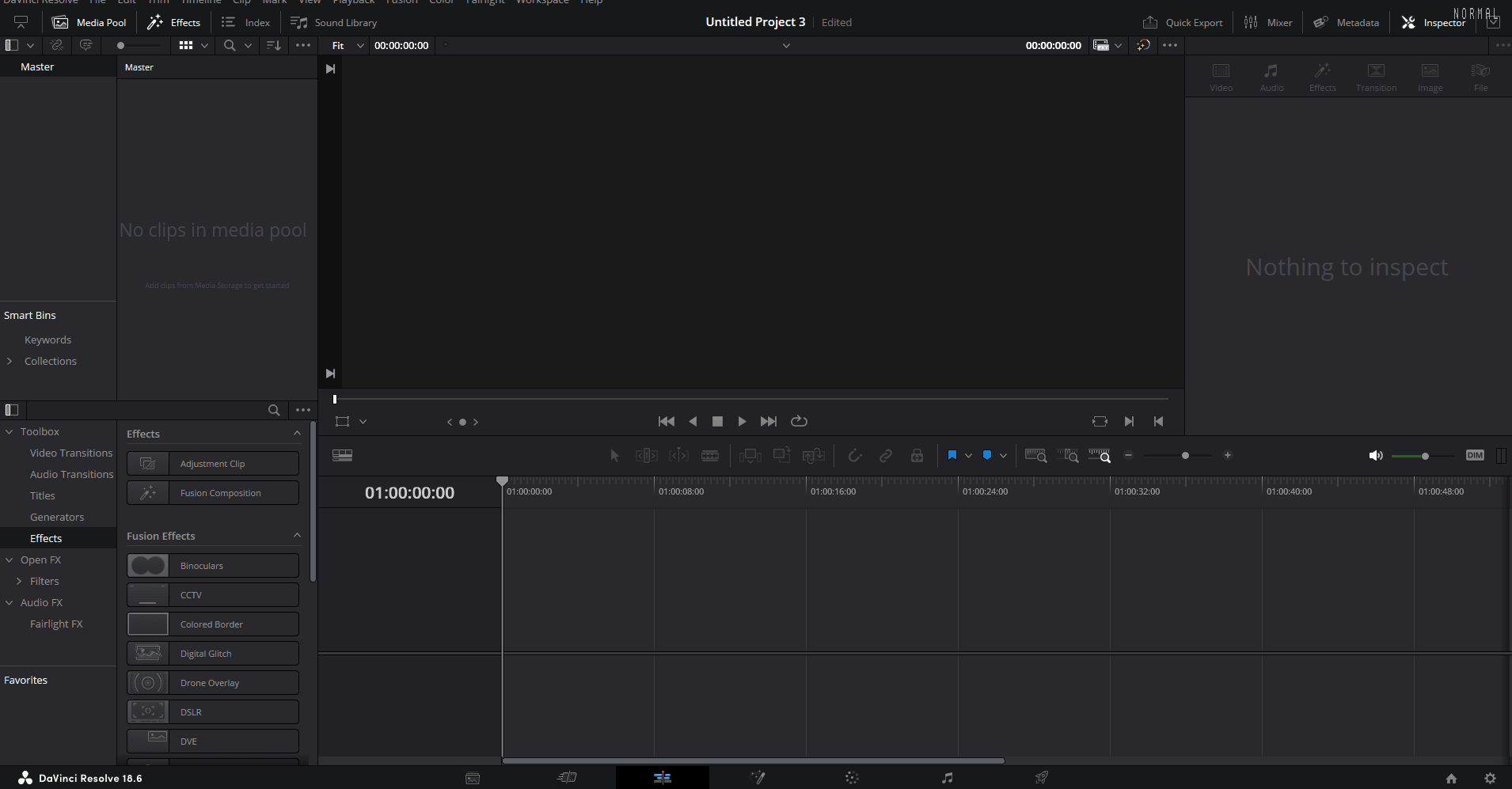The height and width of the screenshot is (789, 1512).
Task: Show the Metadata panel
Action: pos(1346,22)
